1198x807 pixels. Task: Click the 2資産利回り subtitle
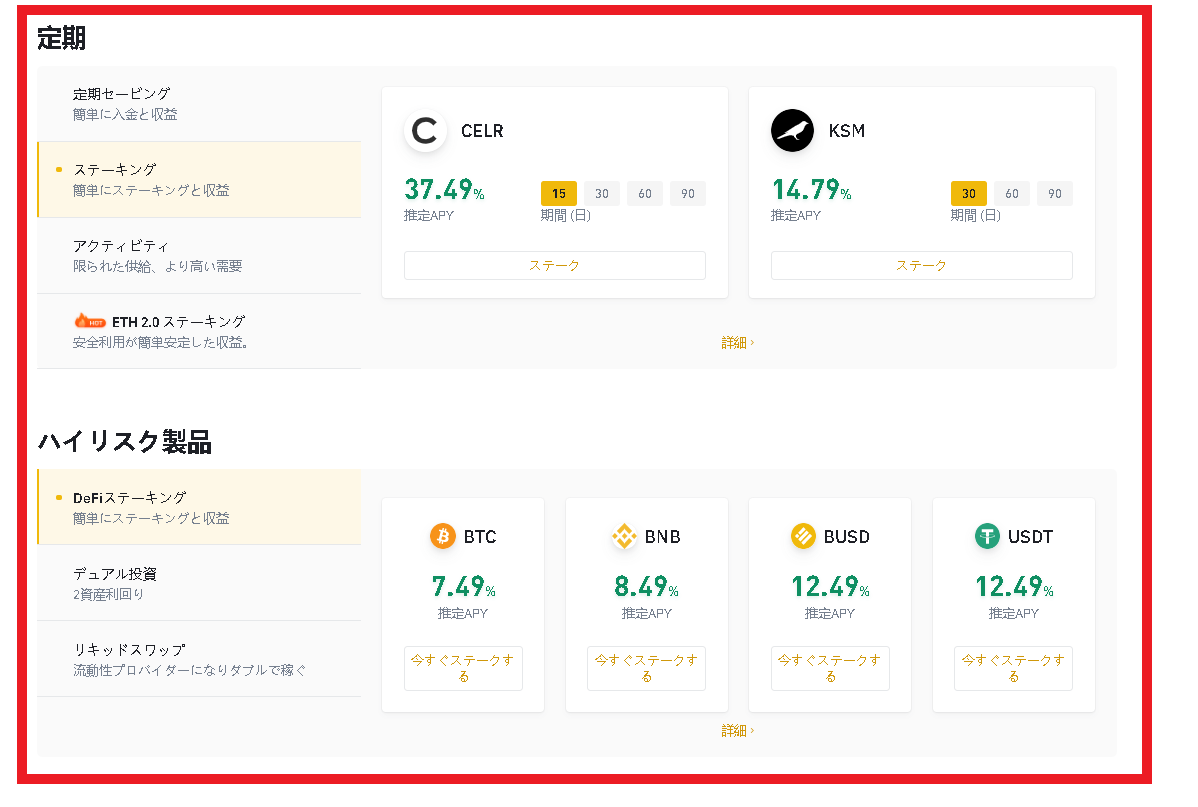pyautogui.click(x=108, y=595)
